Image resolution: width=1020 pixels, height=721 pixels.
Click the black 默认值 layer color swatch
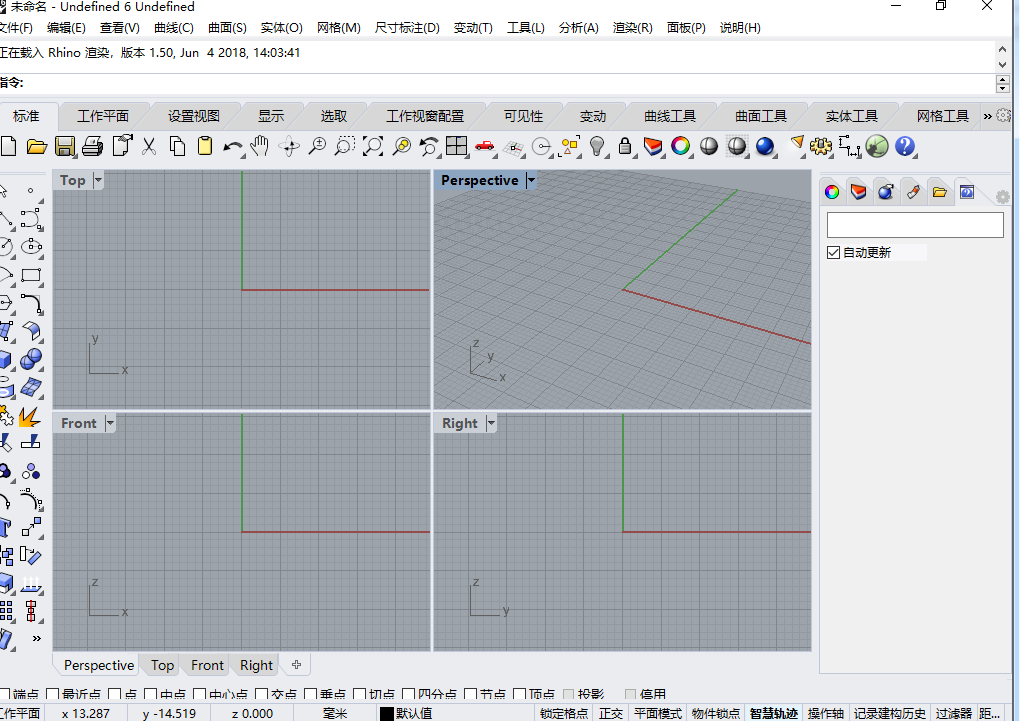tap(386, 713)
